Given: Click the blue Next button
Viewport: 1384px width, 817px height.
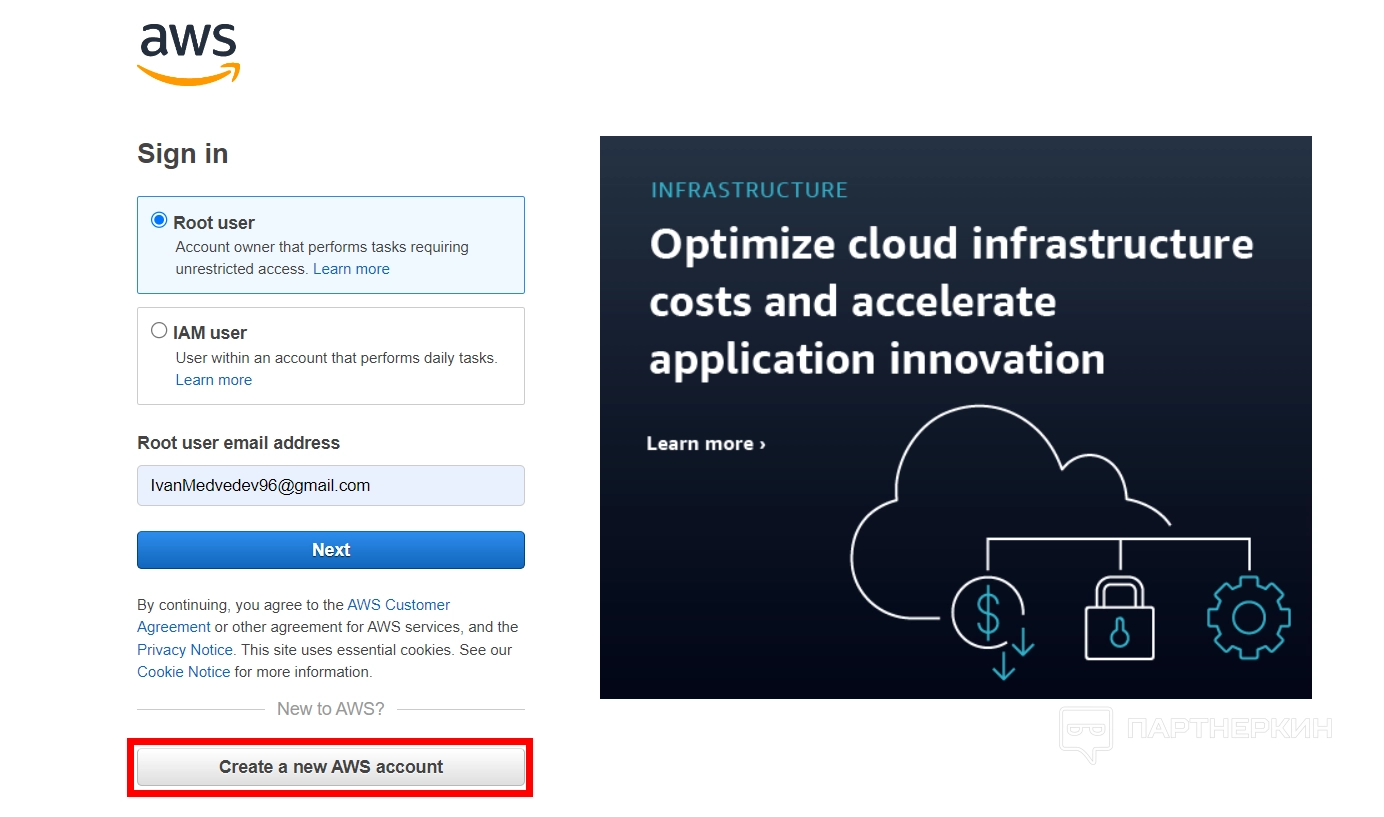Looking at the screenshot, I should pyautogui.click(x=331, y=550).
